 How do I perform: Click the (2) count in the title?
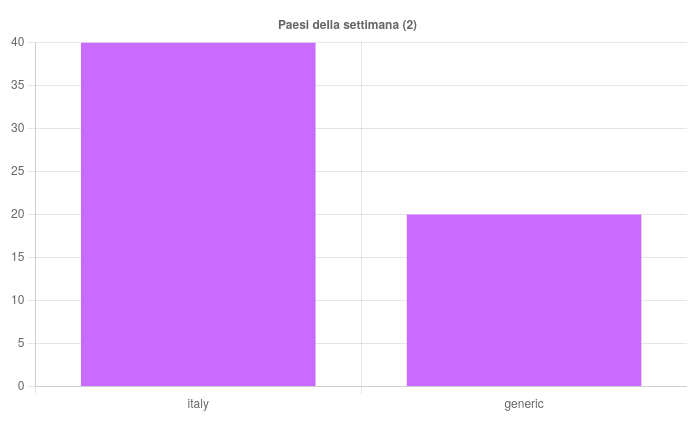410,25
